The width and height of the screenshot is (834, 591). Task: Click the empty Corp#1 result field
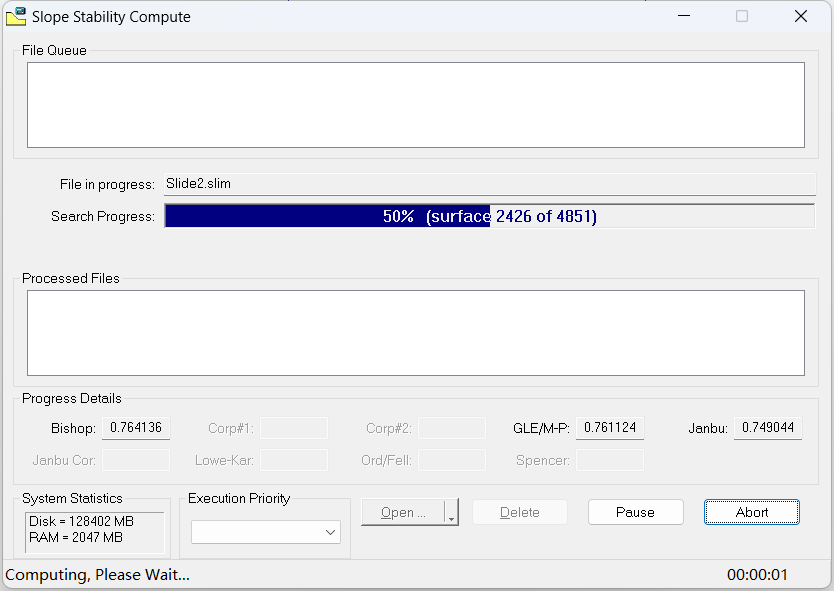point(294,428)
